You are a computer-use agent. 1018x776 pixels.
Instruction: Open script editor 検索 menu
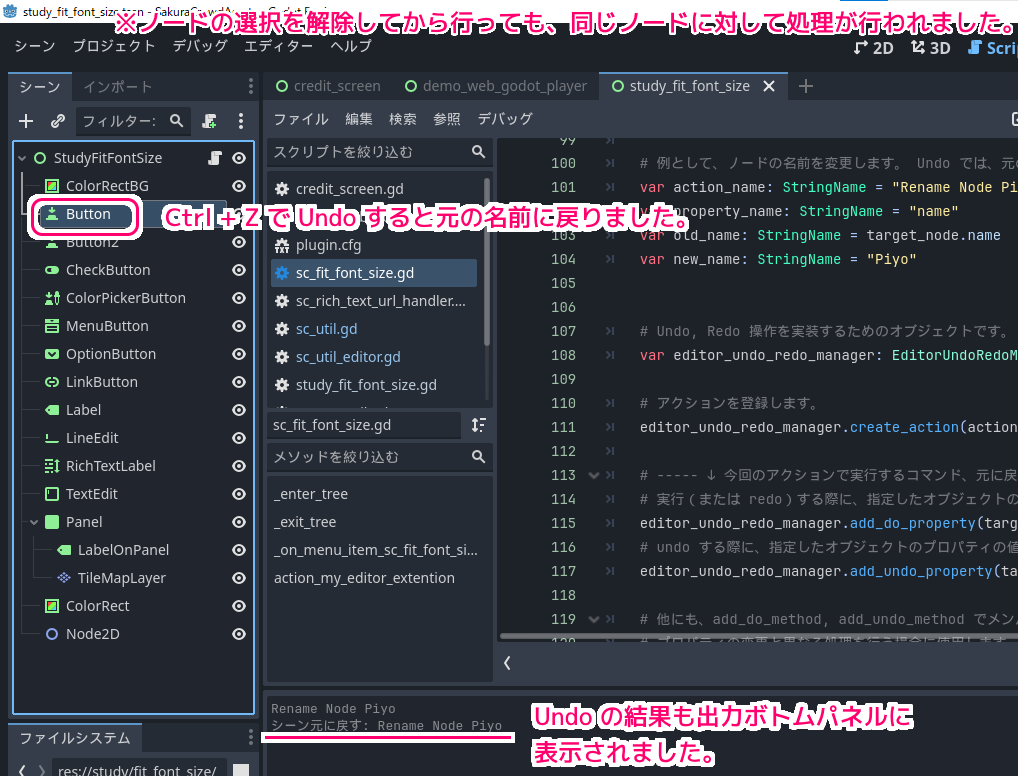(x=403, y=119)
